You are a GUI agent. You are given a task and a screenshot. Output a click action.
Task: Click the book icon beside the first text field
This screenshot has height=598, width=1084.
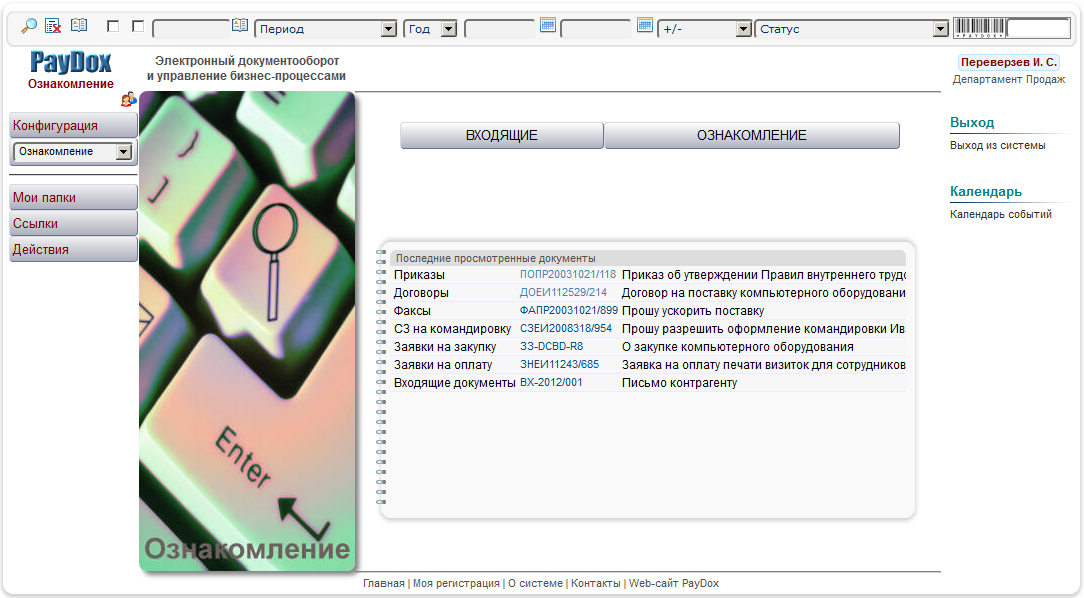(240, 26)
